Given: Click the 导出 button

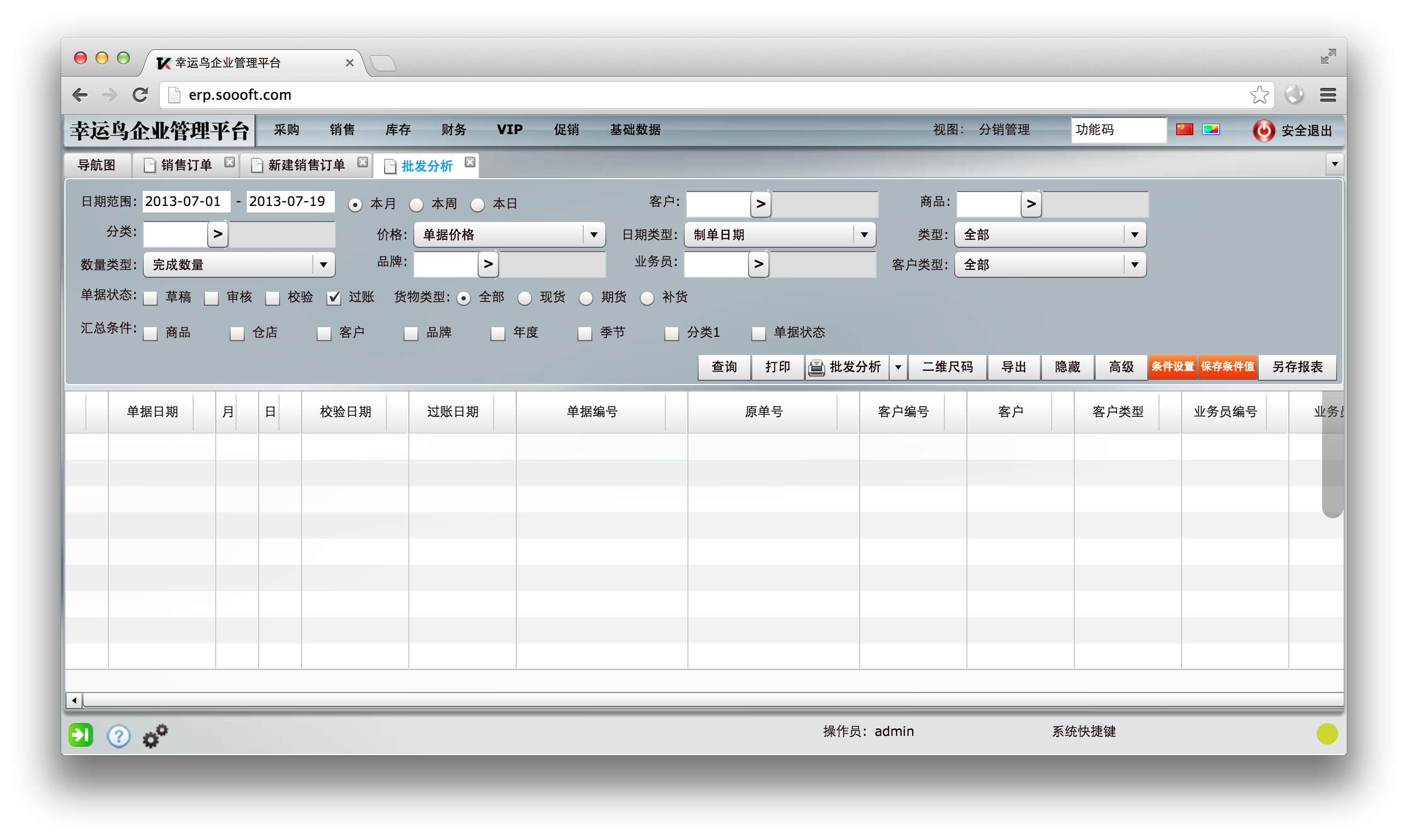Looking at the screenshot, I should pos(1014,367).
